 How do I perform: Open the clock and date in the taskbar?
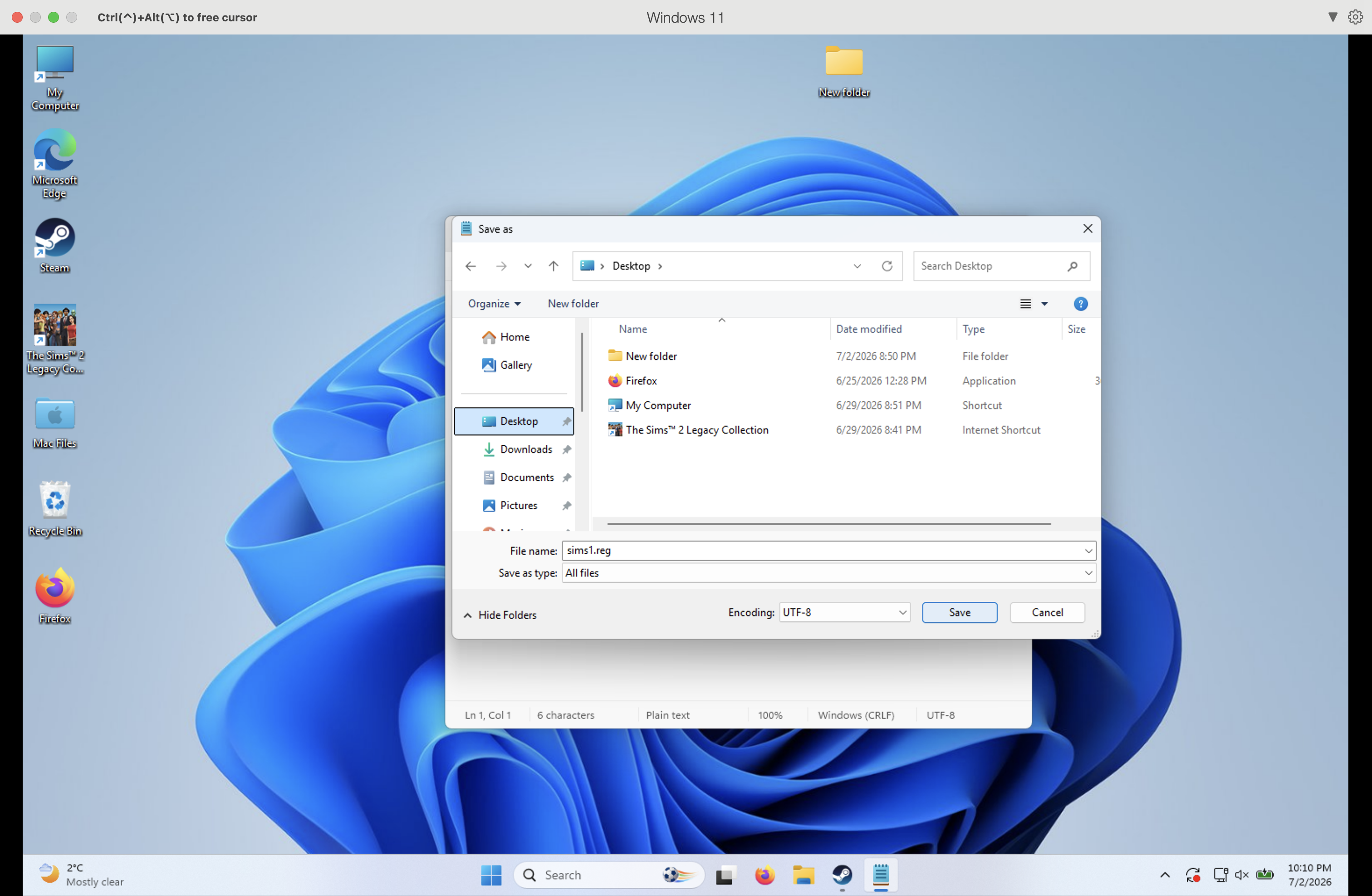pos(1309,875)
